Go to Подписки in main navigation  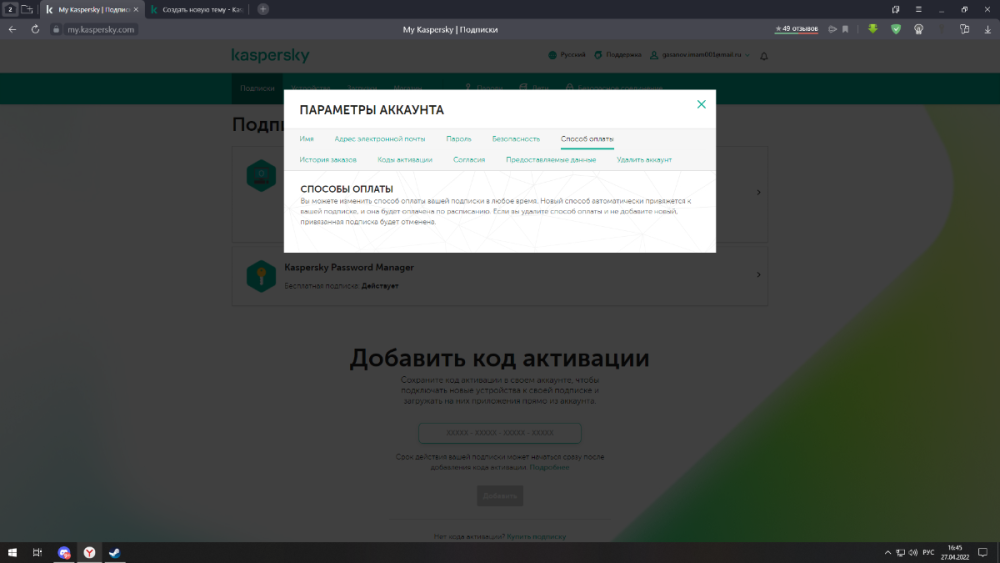258,89
